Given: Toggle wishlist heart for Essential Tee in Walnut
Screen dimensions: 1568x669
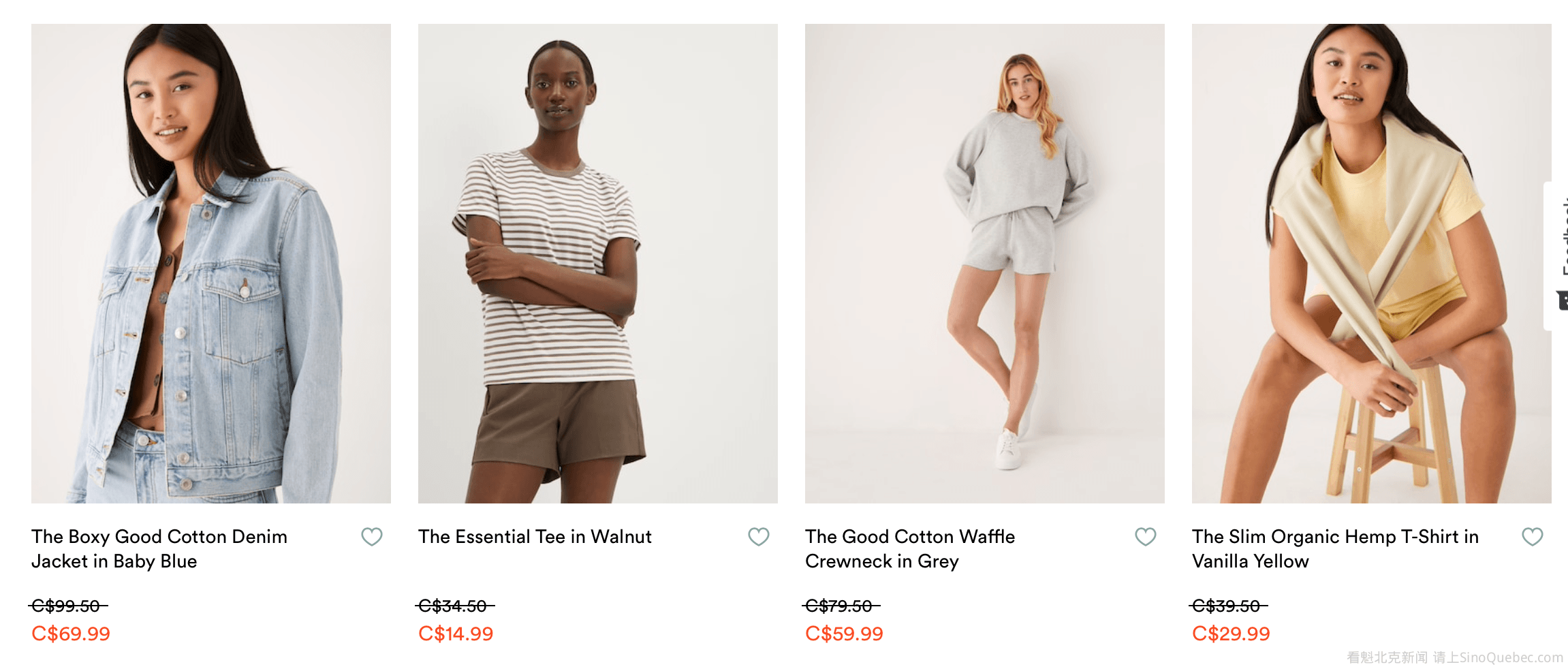Looking at the screenshot, I should coord(759,537).
